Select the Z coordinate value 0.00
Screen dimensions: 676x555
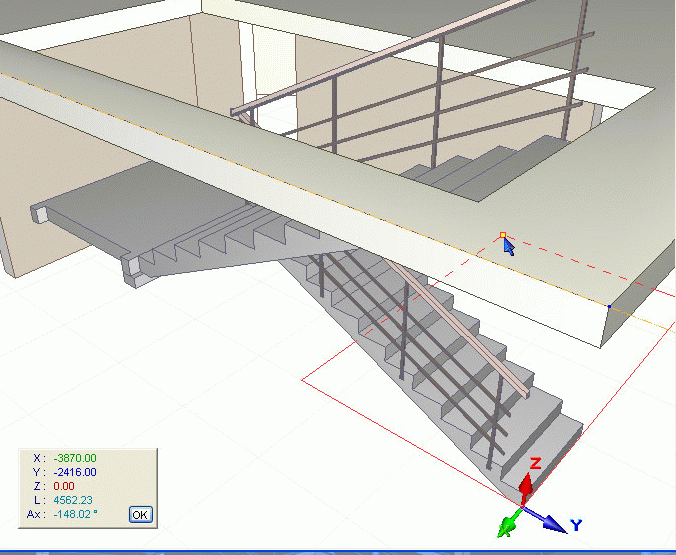[x=66, y=486]
